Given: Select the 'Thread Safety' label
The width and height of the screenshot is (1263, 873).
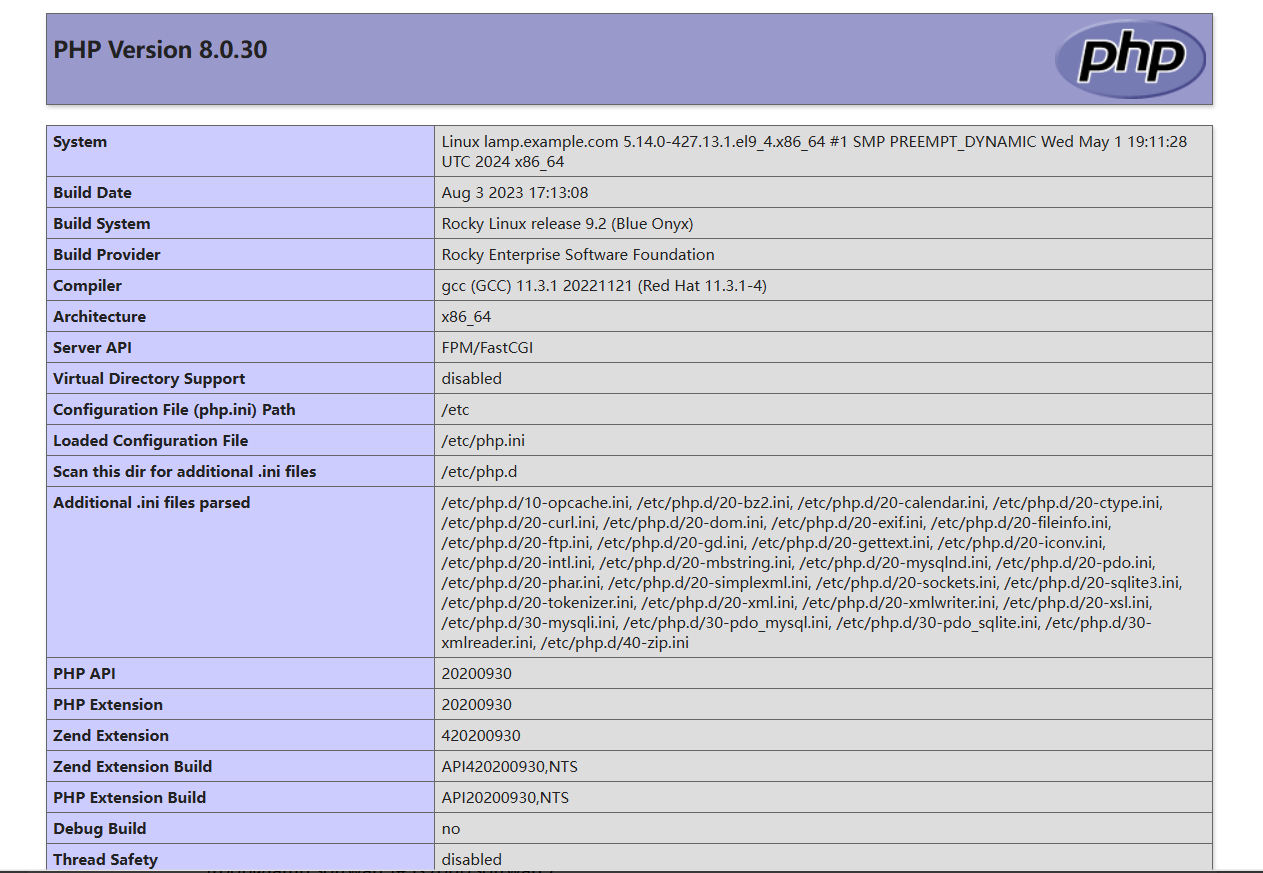Looking at the screenshot, I should tap(105, 860).
